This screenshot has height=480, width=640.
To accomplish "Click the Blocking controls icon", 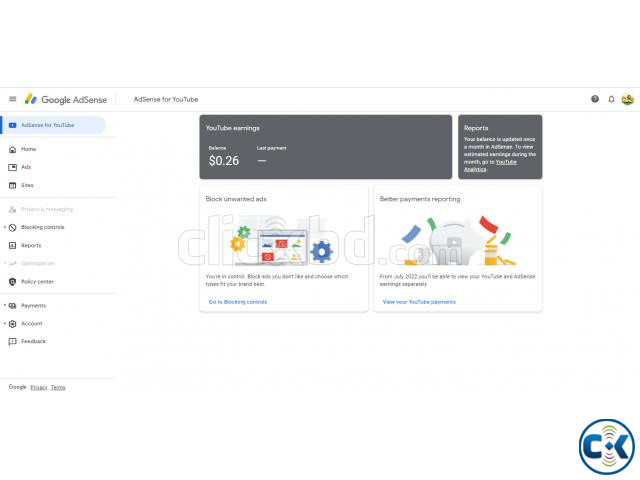I will pyautogui.click(x=13, y=227).
